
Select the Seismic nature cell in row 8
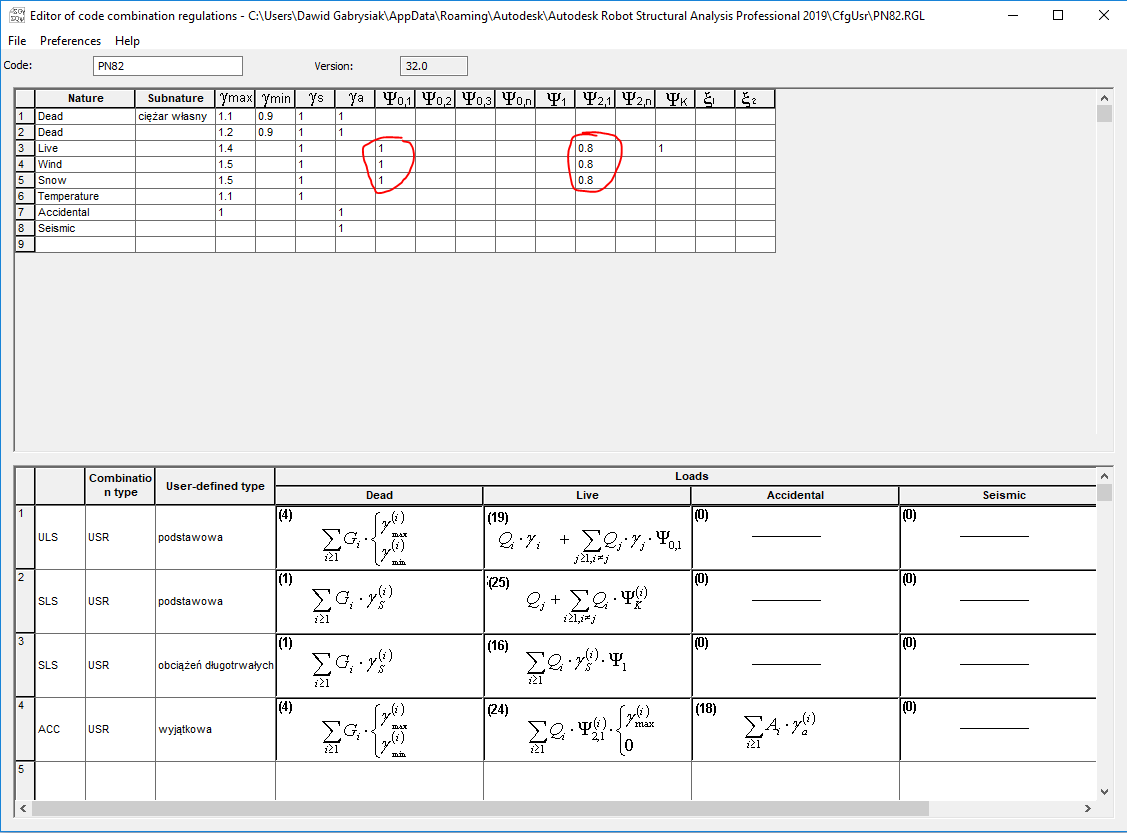click(86, 229)
